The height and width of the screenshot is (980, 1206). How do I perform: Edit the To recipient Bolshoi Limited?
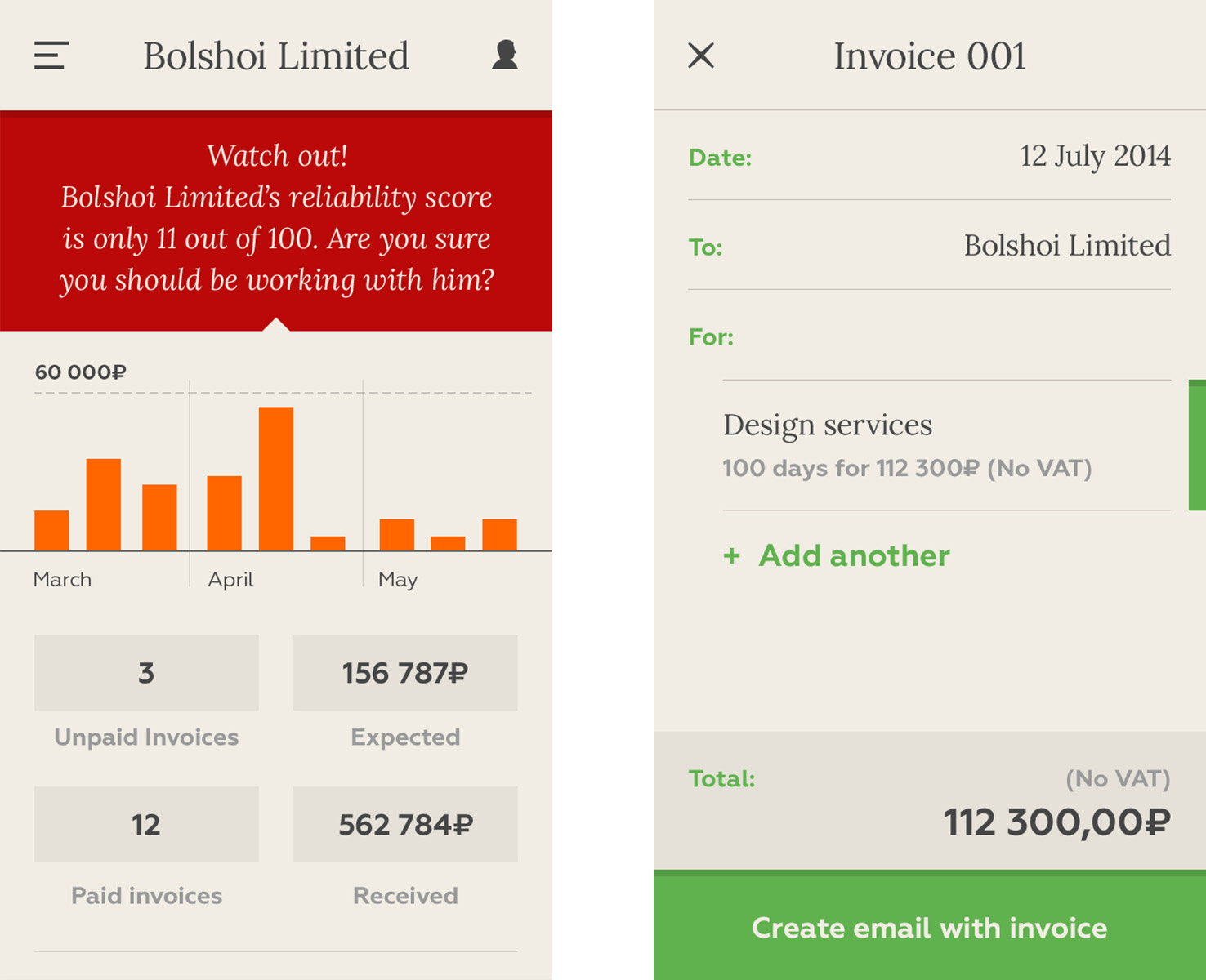(x=1066, y=246)
